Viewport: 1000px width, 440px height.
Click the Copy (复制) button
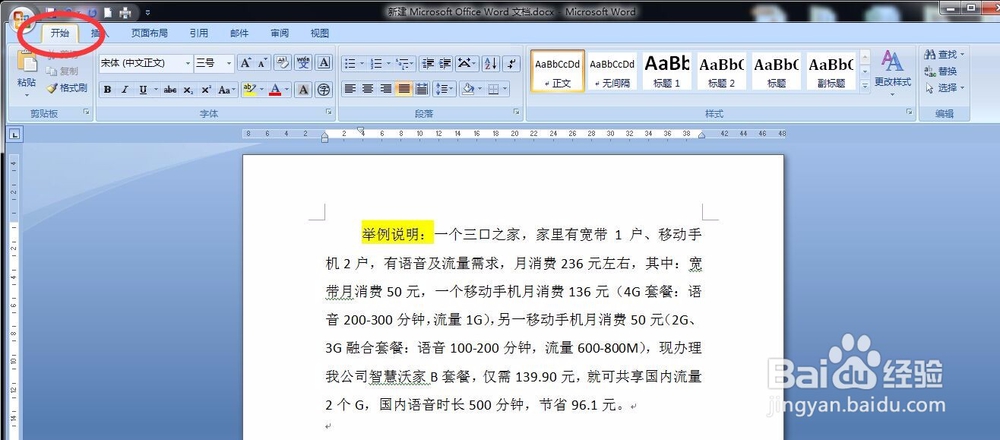pyautogui.click(x=62, y=71)
